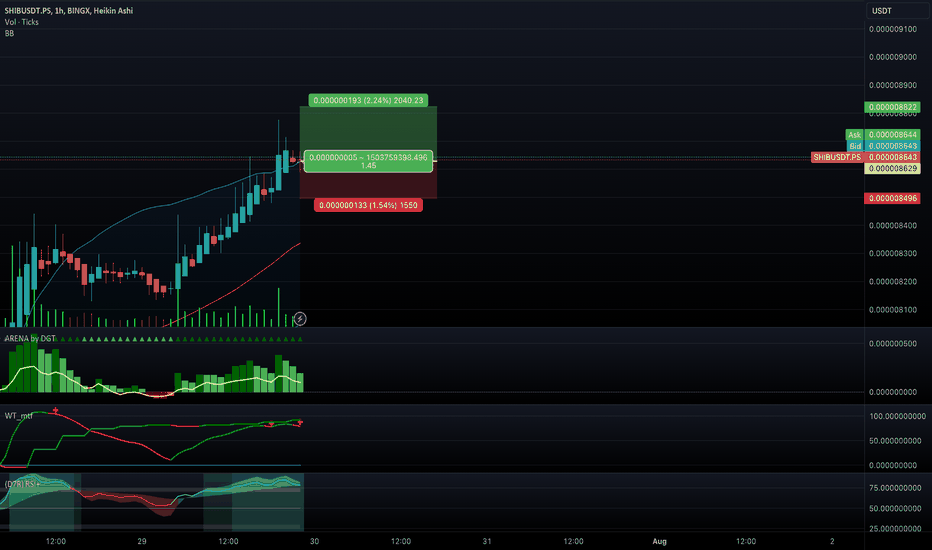Viewport: 932px width, 550px height.
Task: Click the position entry label showing 1.45
Action: point(368,161)
